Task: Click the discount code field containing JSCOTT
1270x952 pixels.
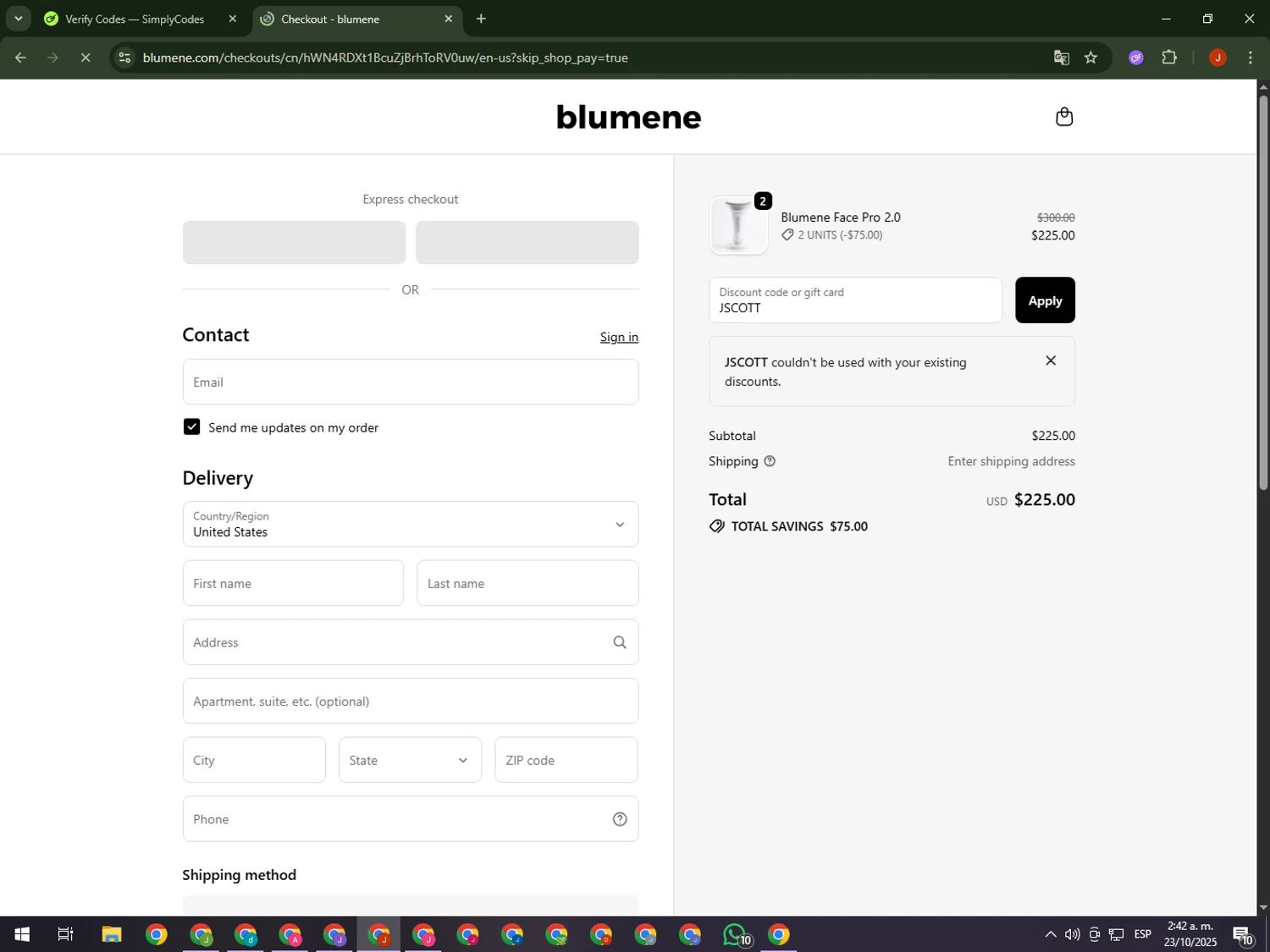Action: 855,300
